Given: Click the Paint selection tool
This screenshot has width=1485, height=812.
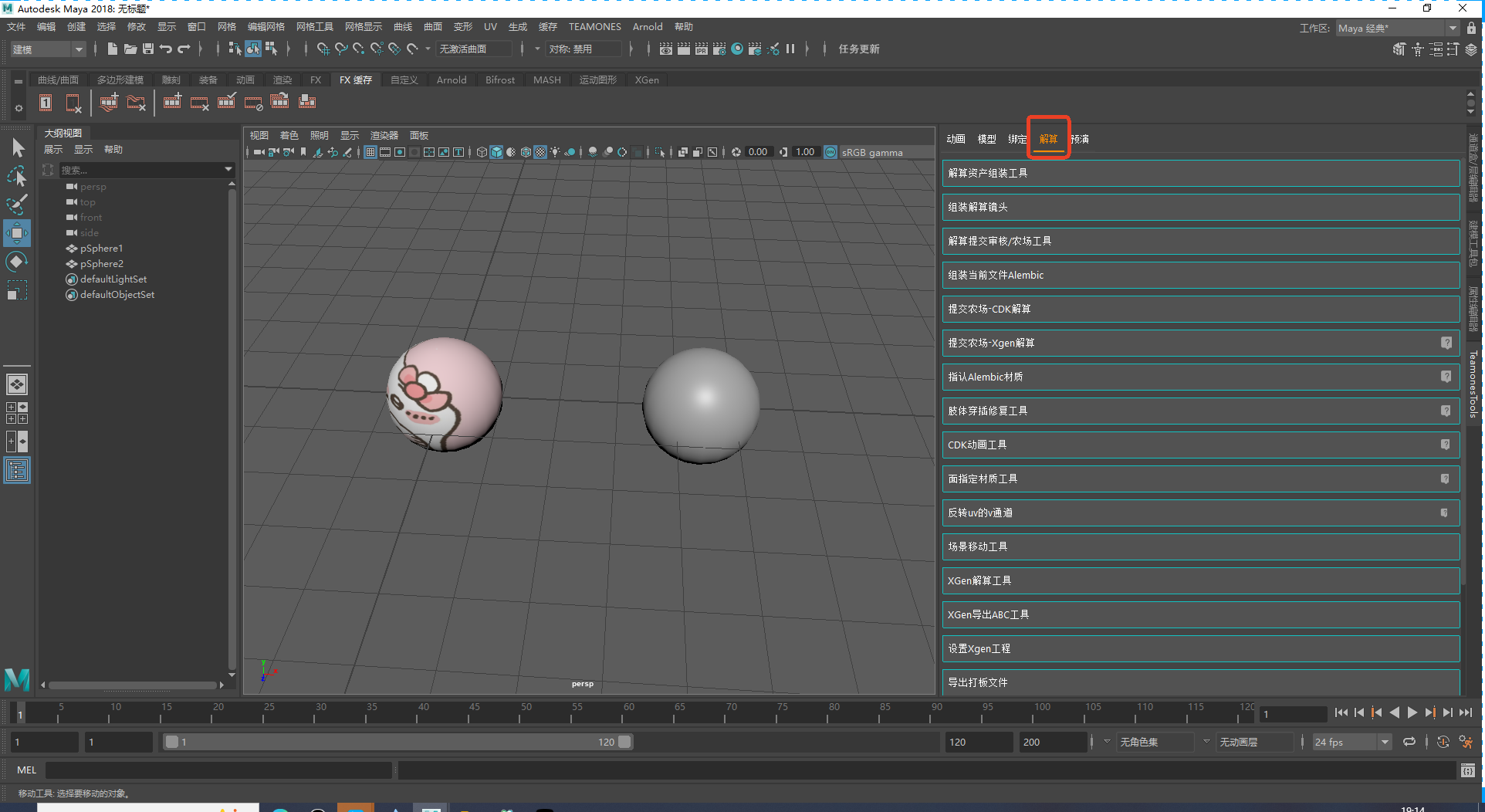Looking at the screenshot, I should point(16,205).
